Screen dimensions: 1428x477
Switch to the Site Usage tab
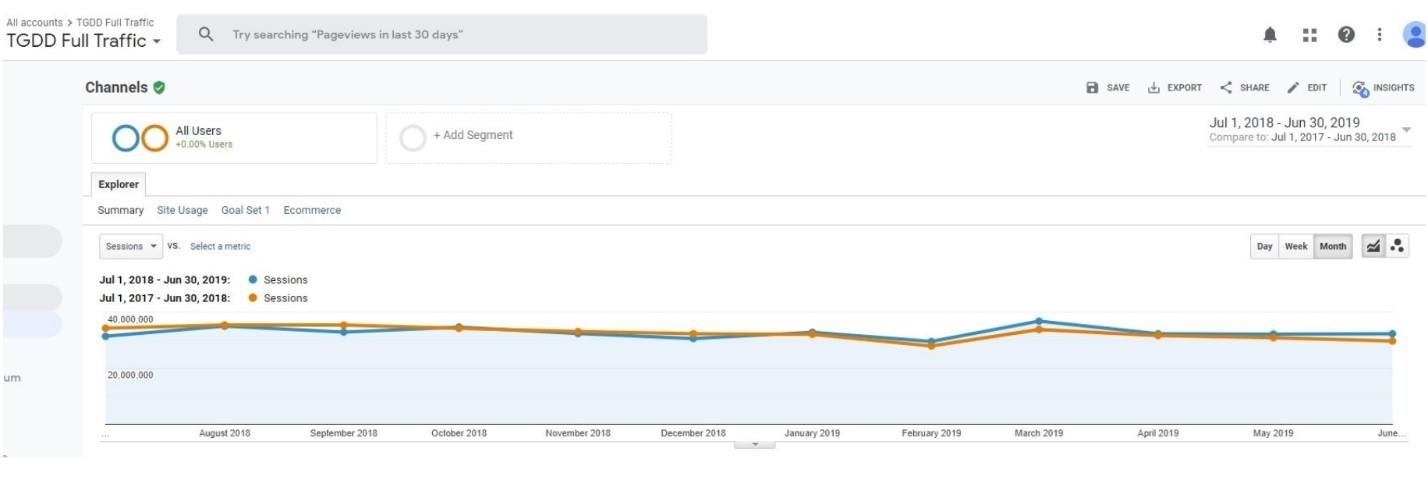(x=182, y=210)
